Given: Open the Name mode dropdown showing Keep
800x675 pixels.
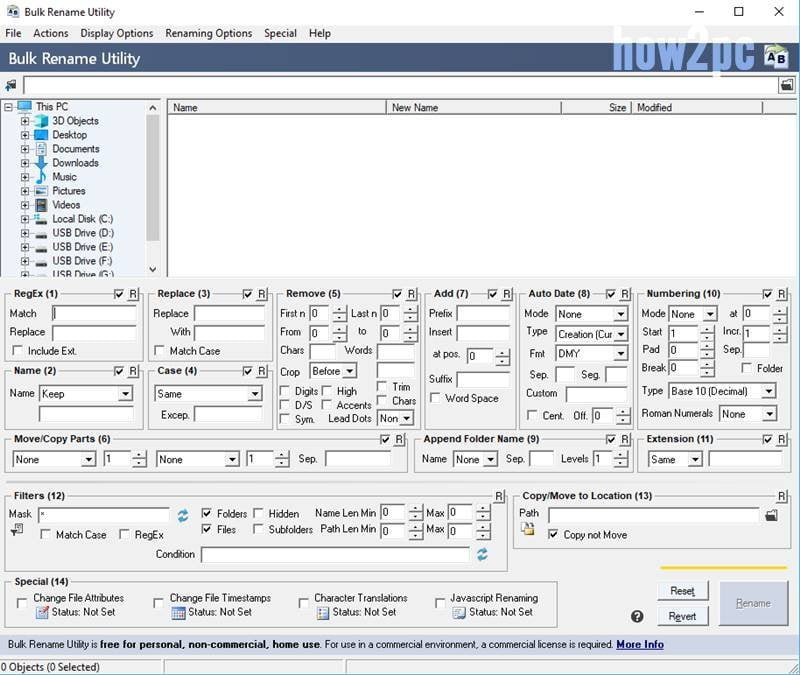Looking at the screenshot, I should pyautogui.click(x=86, y=393).
